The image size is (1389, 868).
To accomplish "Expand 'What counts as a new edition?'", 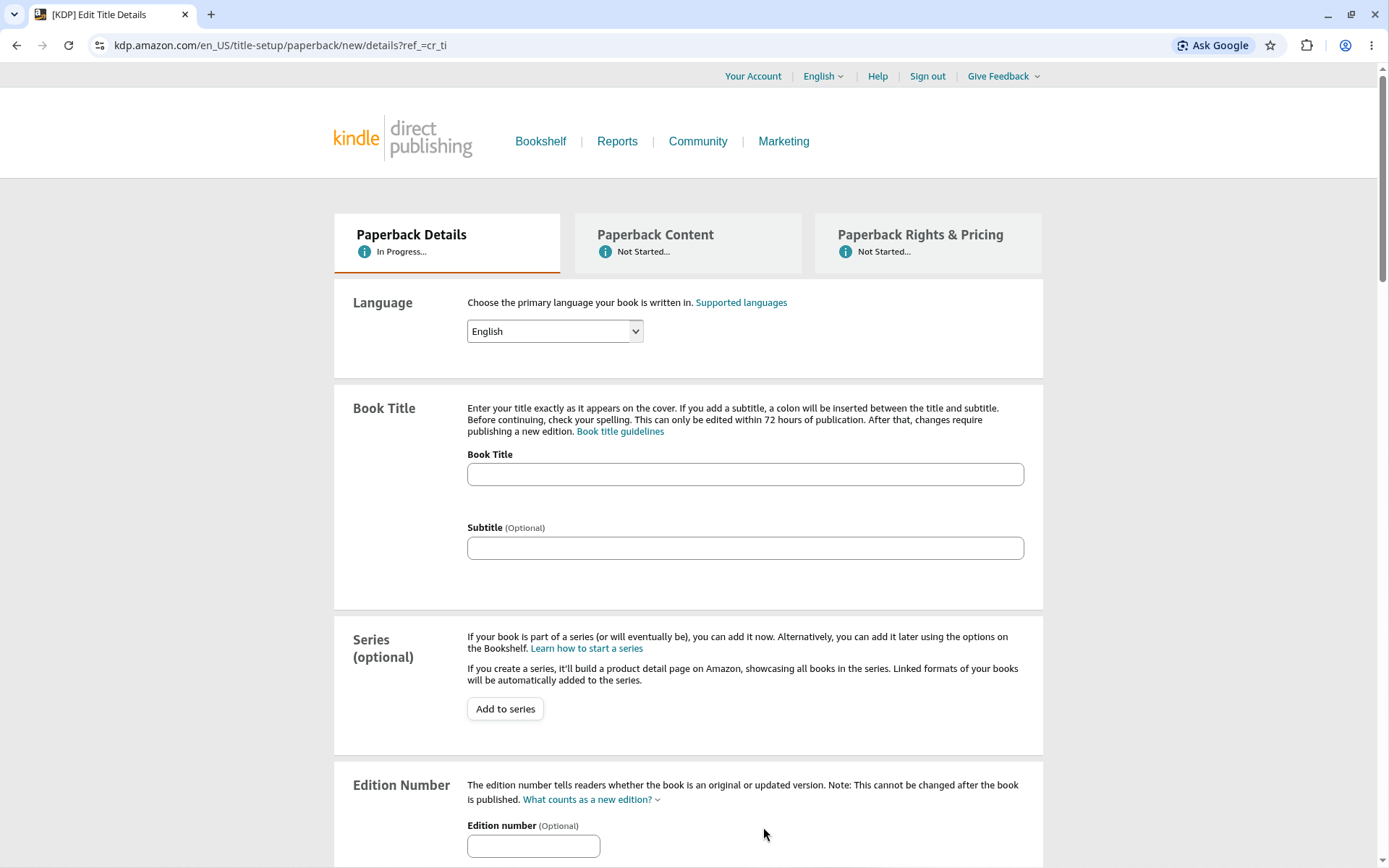I will point(592,799).
